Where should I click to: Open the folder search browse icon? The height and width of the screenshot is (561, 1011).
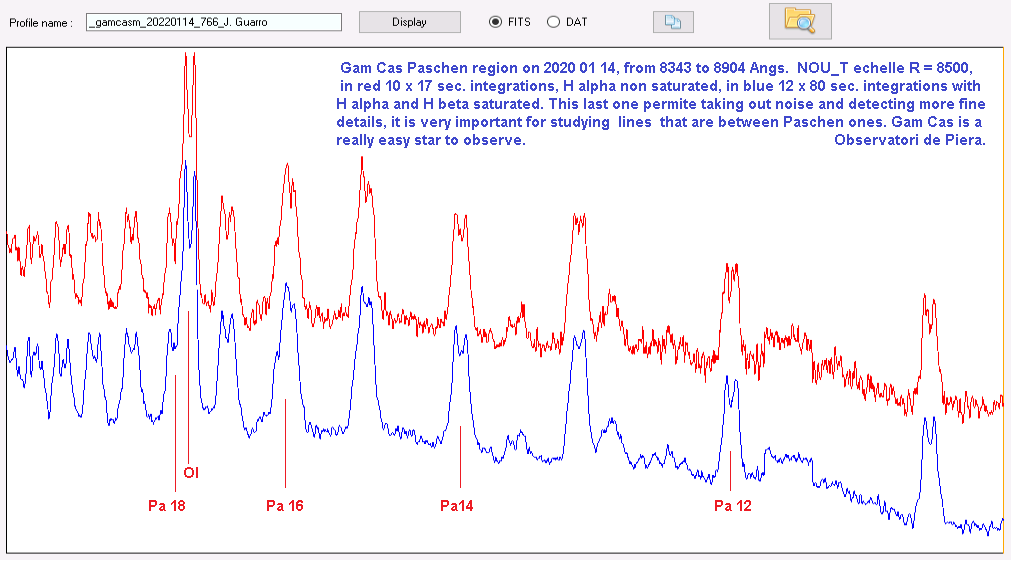(x=800, y=21)
